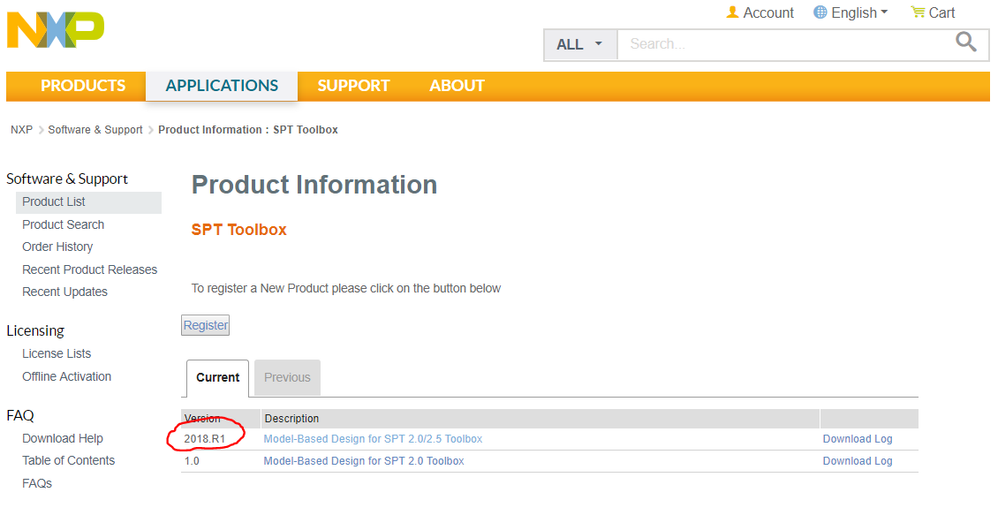This screenshot has width=998, height=516.
Task: Click Download Log for version 1.0
Action: coord(857,461)
